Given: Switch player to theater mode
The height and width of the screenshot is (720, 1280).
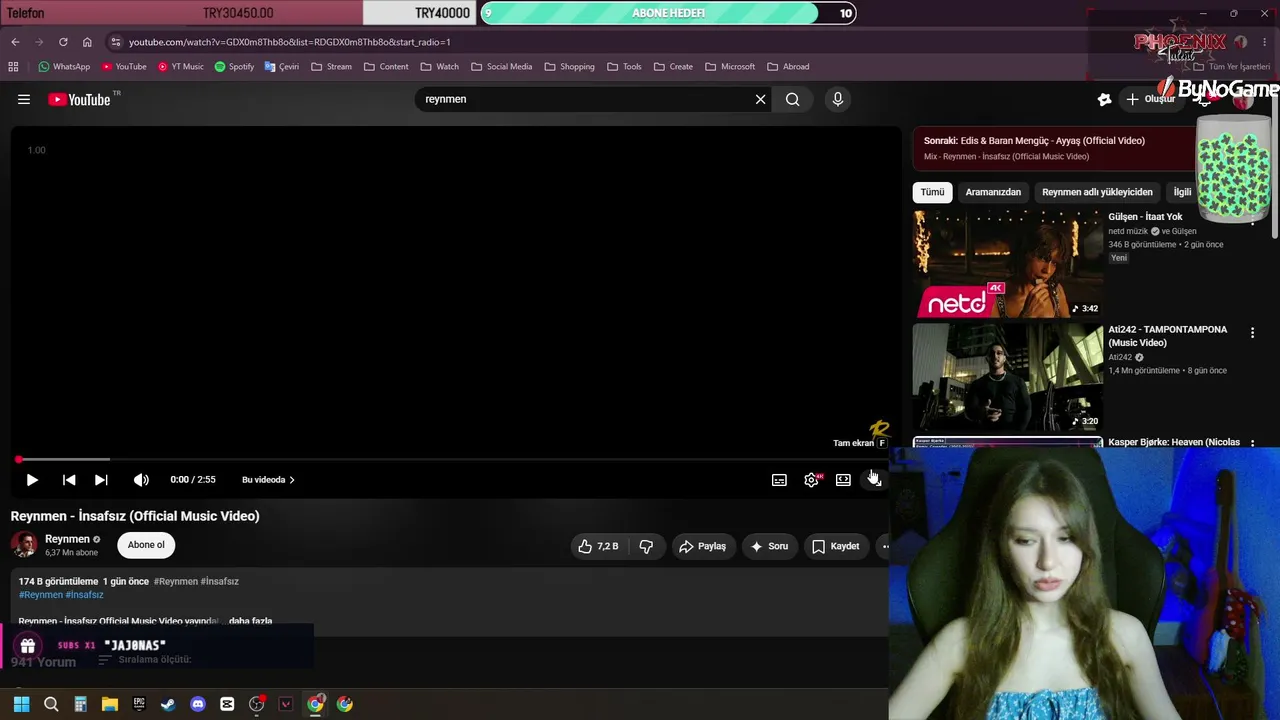Looking at the screenshot, I should [843, 480].
